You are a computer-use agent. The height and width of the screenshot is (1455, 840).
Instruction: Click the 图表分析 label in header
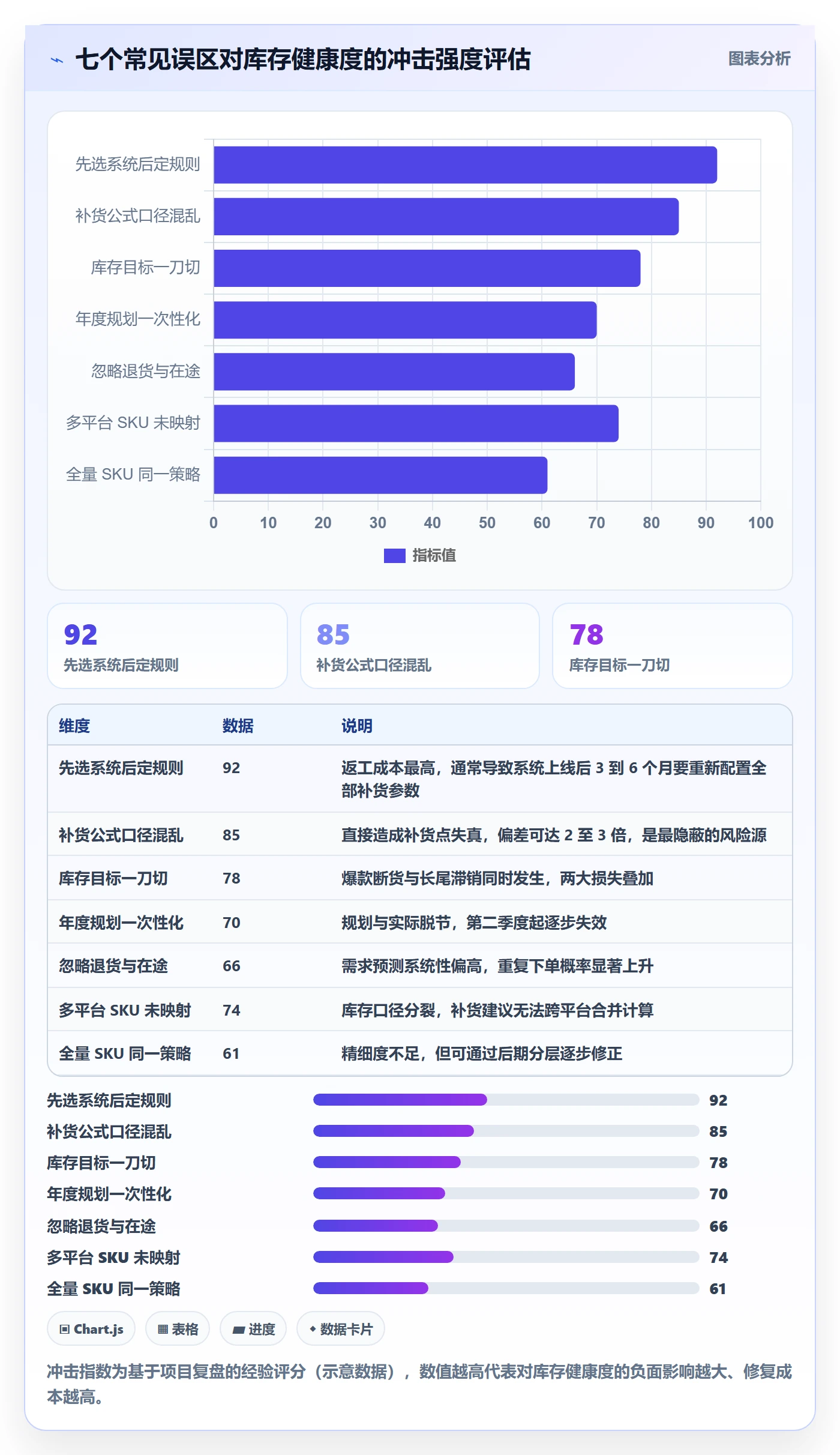tap(759, 58)
